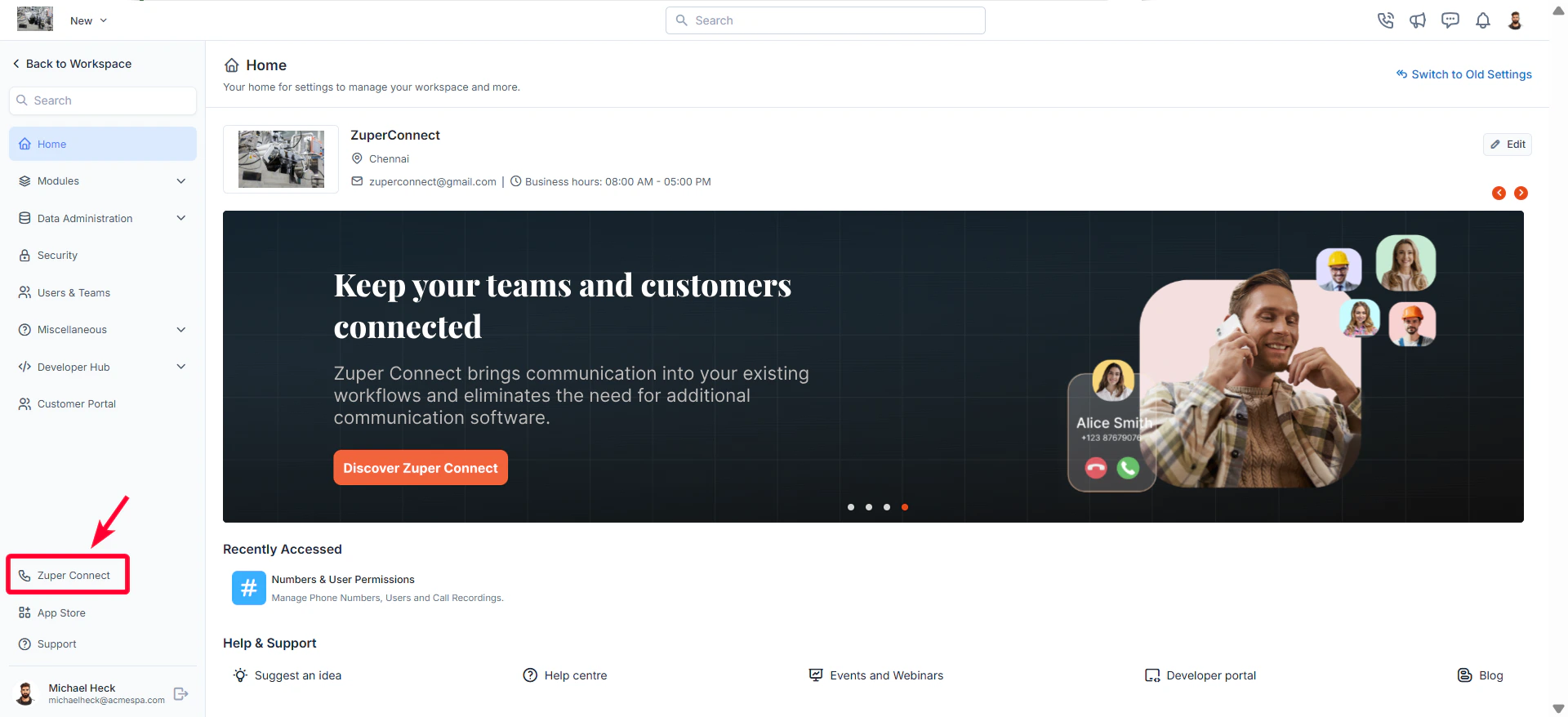
Task: Open the chat messages icon
Action: [1450, 20]
